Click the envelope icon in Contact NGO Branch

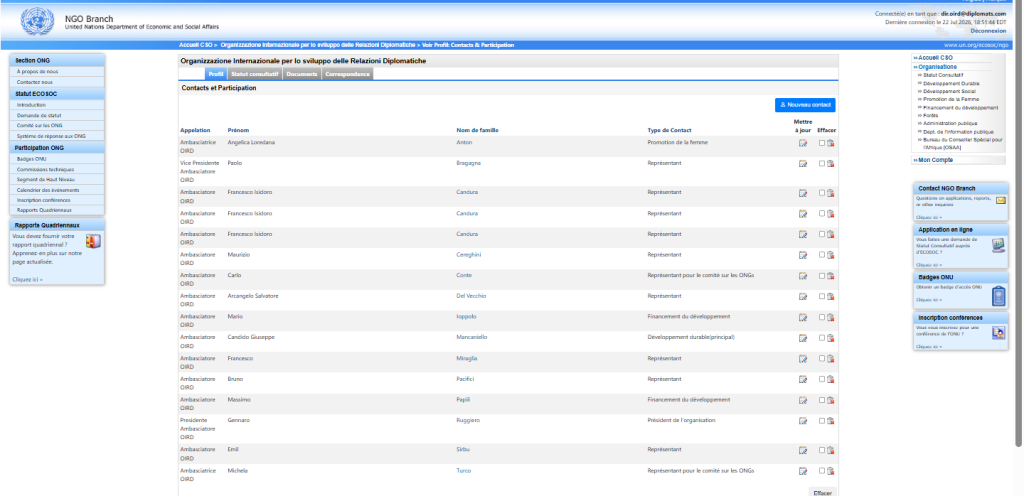(x=1000, y=200)
